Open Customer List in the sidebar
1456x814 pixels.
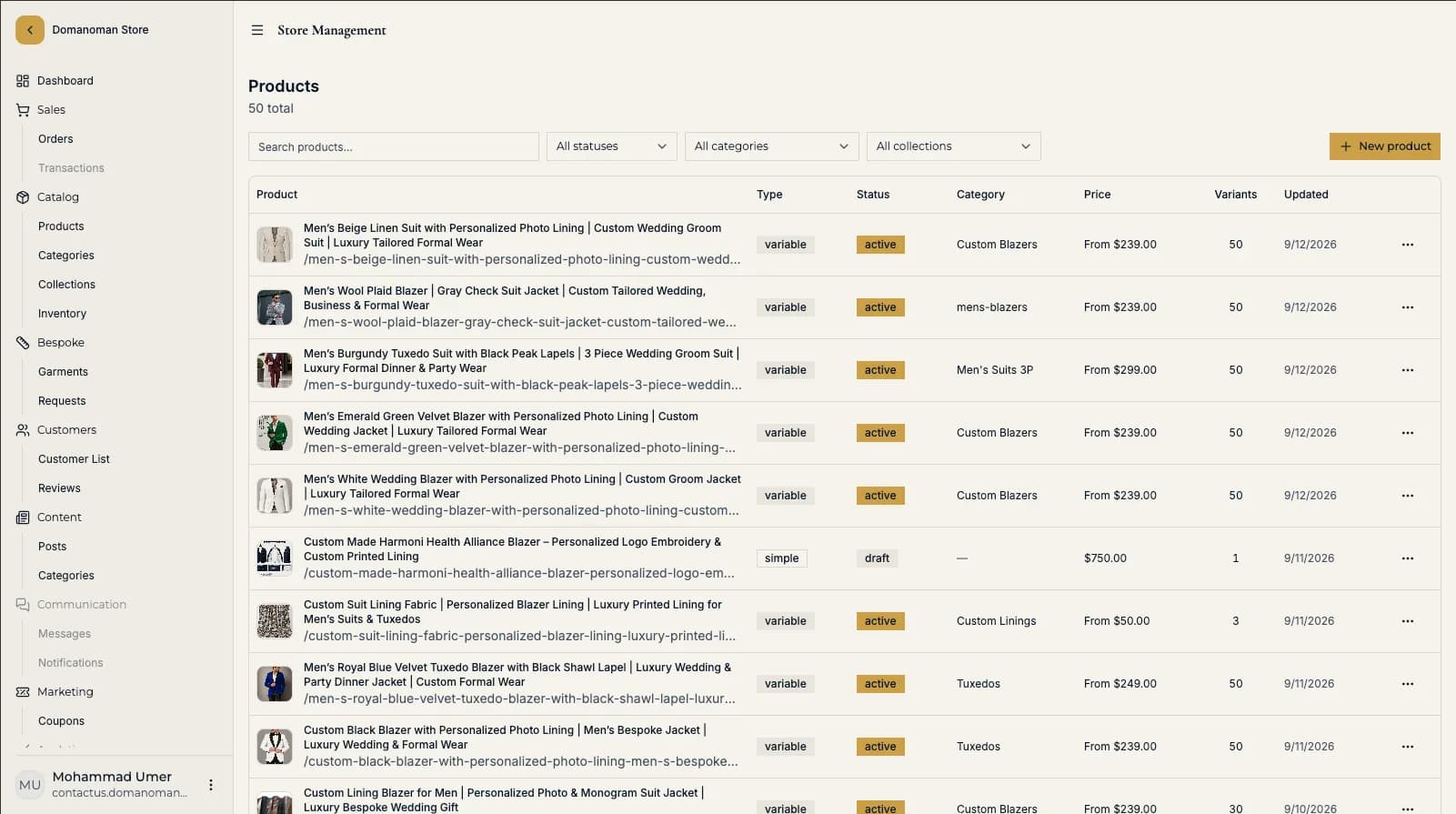74,459
